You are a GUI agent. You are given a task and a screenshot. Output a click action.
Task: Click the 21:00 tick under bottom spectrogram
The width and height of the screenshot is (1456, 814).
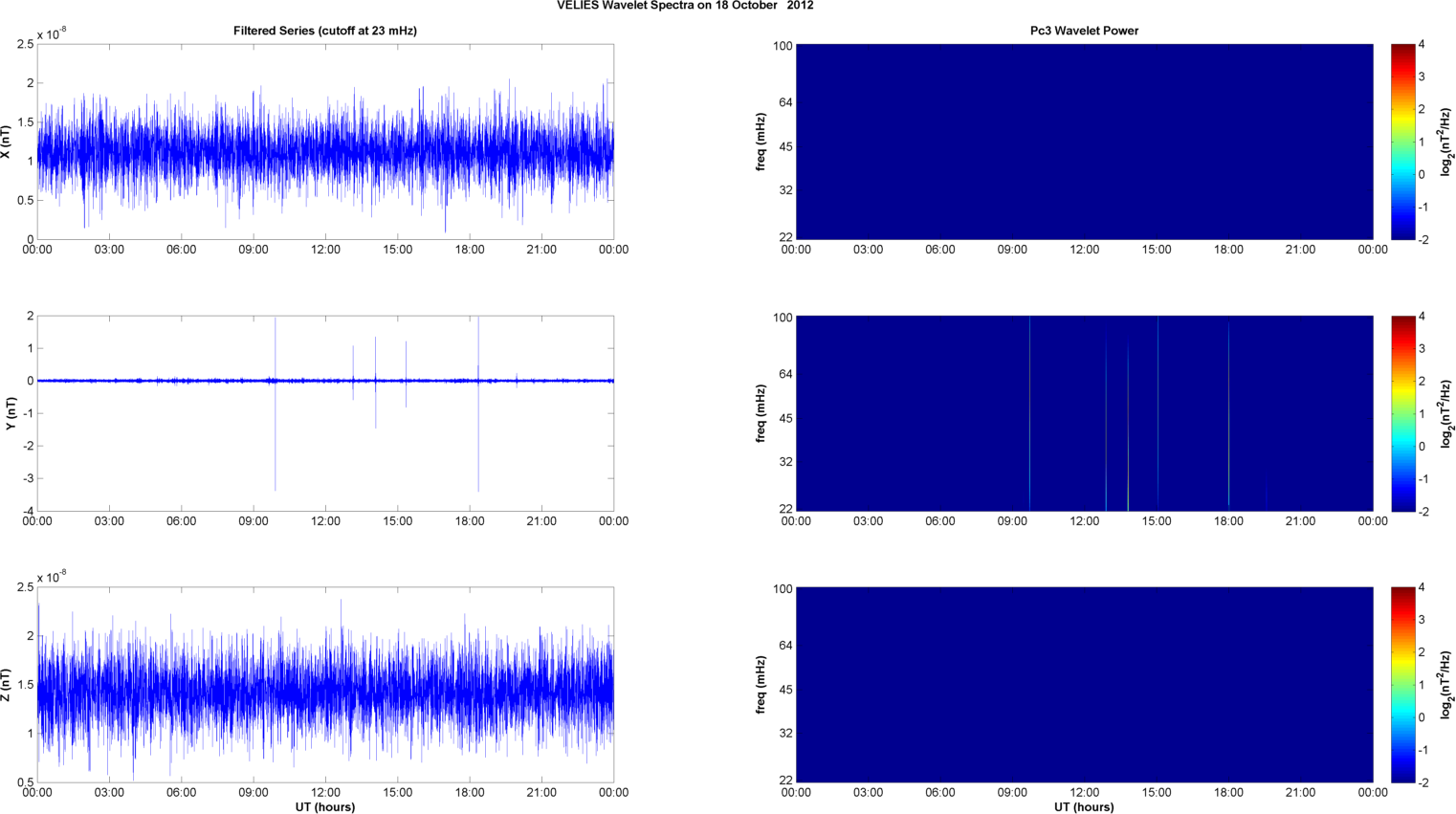[x=1301, y=793]
